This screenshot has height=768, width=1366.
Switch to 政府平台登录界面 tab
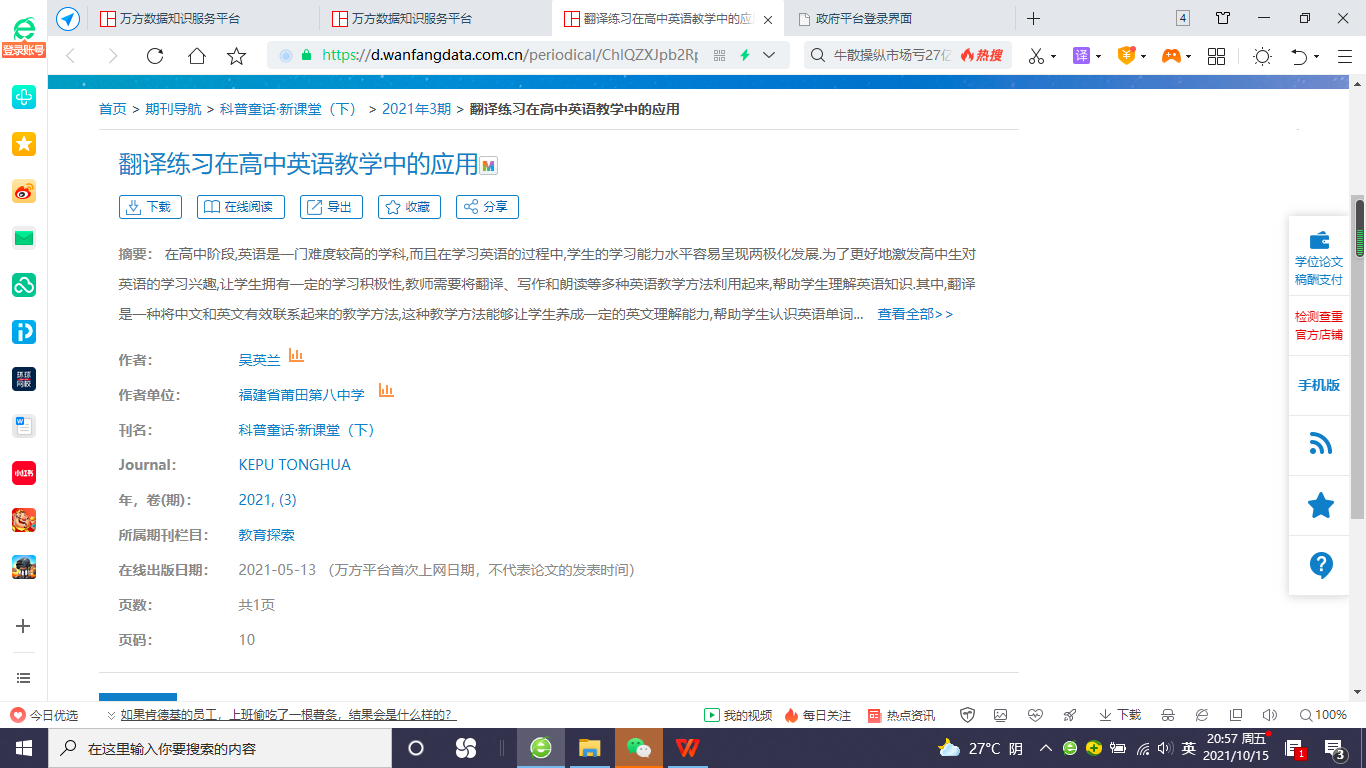[x=899, y=18]
